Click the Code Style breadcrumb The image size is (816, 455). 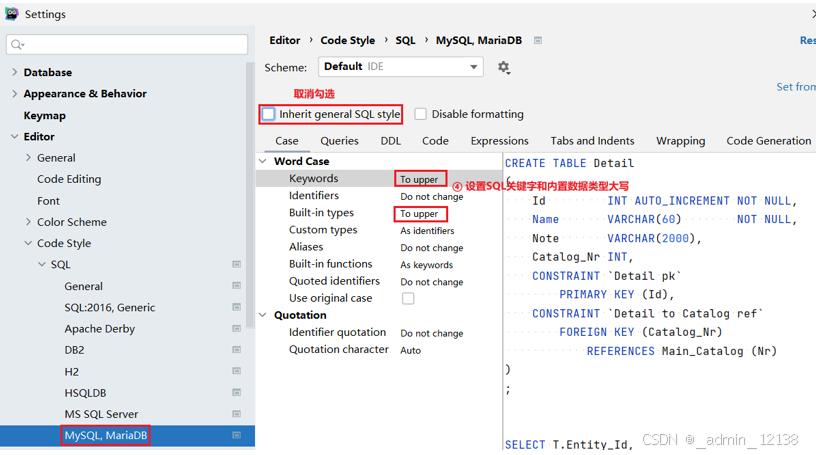(348, 40)
